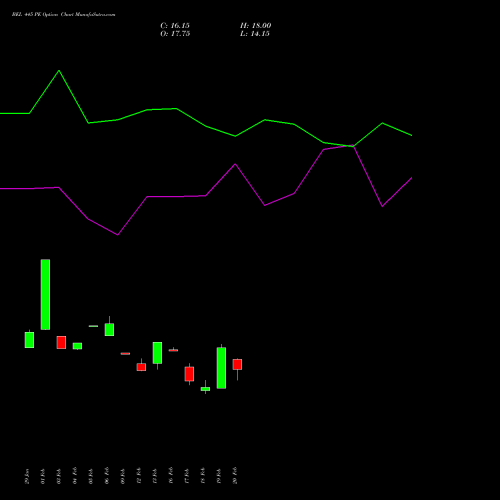Click the low value L: 14.15

[x=255, y=34]
